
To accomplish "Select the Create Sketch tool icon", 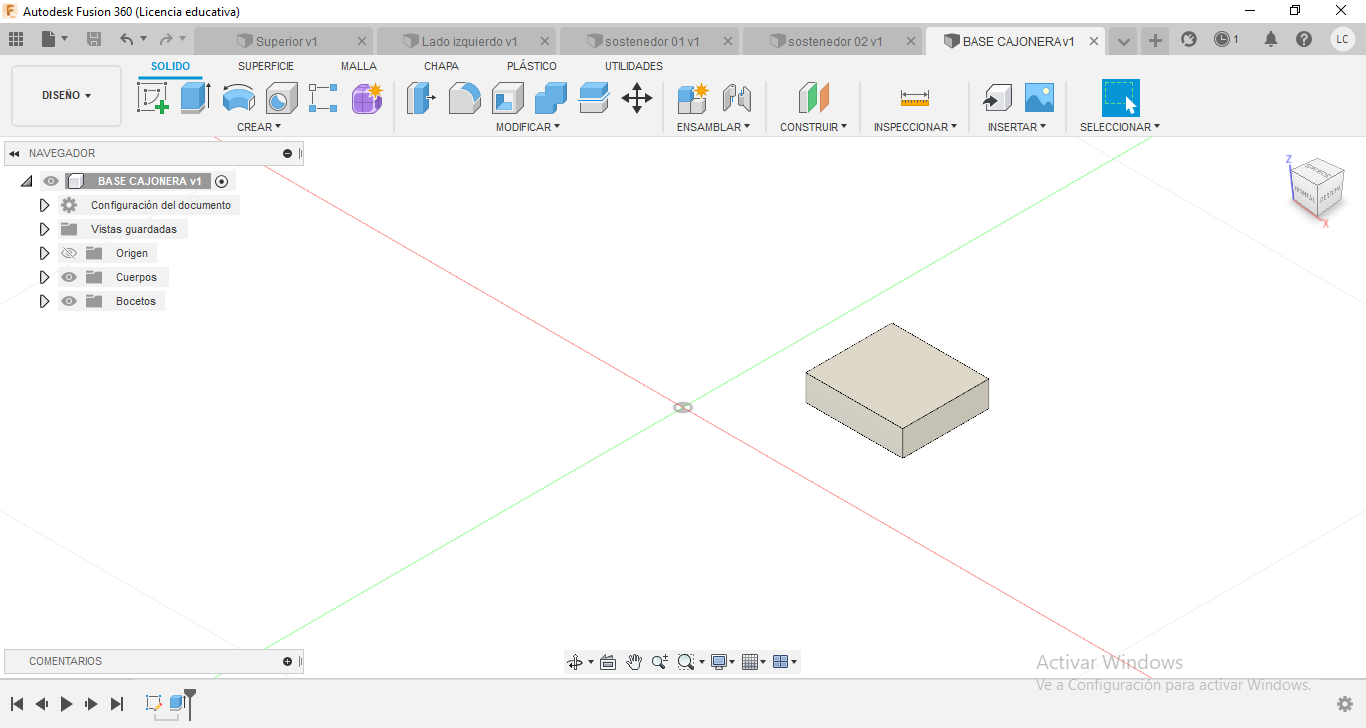I will 152,98.
